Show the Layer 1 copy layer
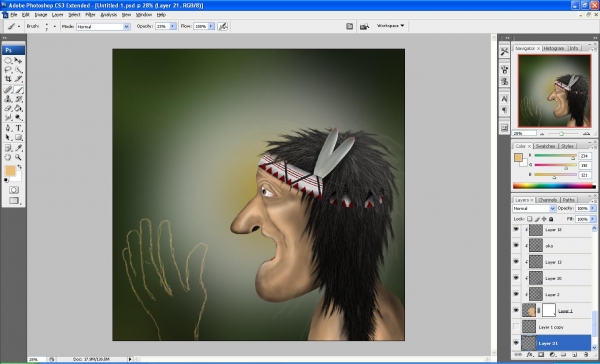600x364 pixels. point(516,327)
